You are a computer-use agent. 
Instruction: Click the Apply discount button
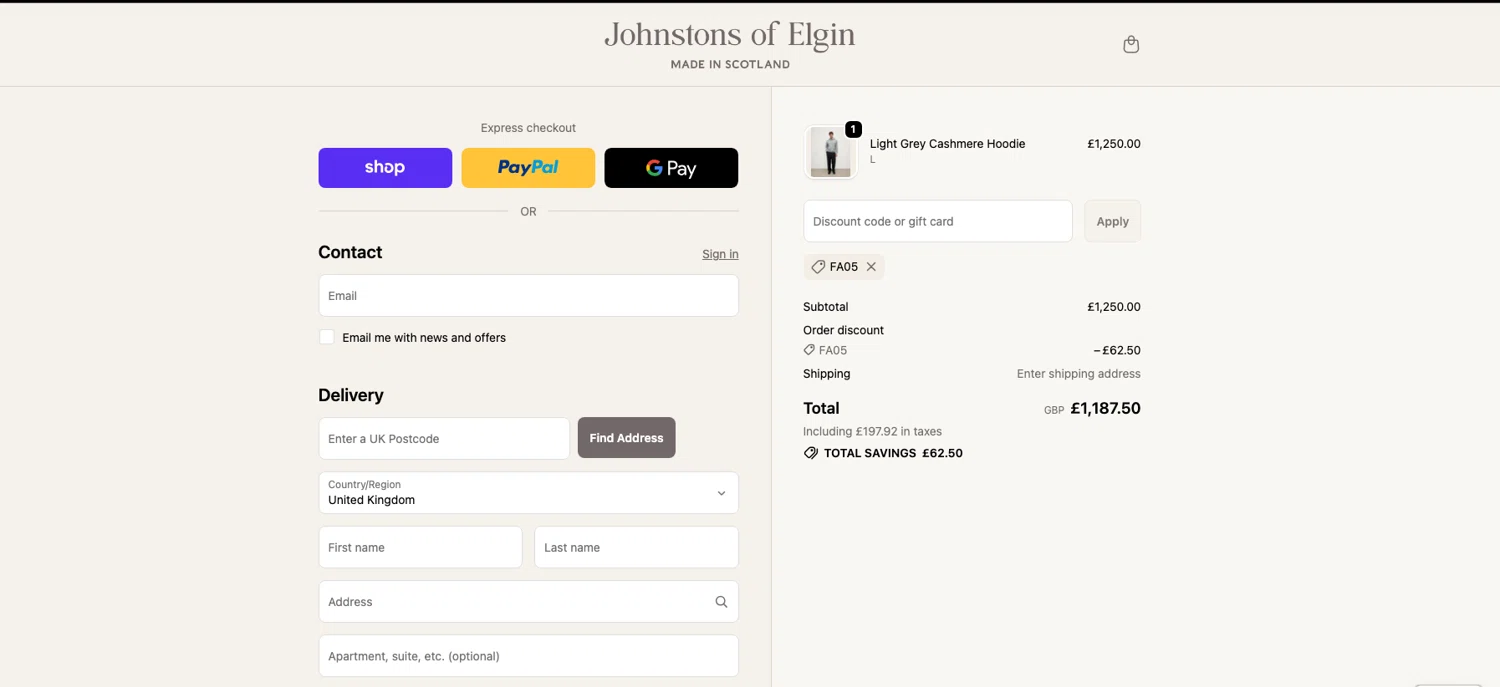[x=1112, y=221]
